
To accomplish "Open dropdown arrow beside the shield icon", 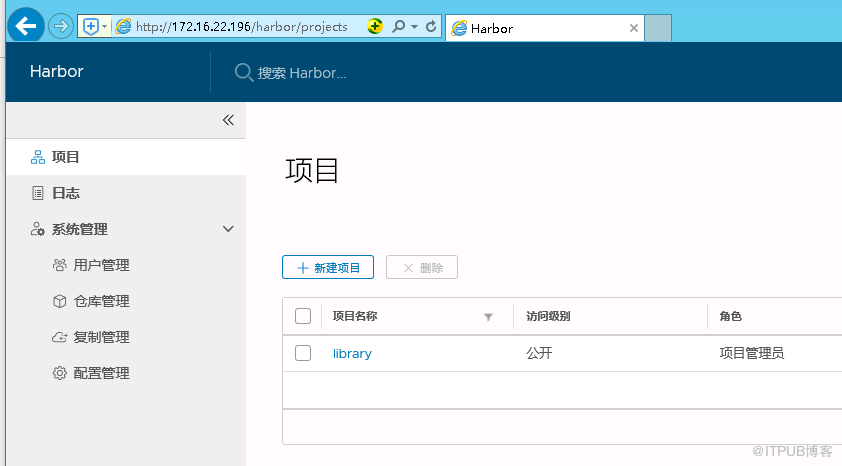I will 105,26.
